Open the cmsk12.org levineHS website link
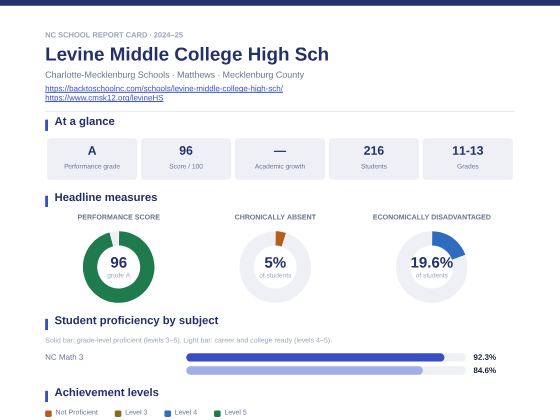The height and width of the screenshot is (420, 560). point(104,98)
